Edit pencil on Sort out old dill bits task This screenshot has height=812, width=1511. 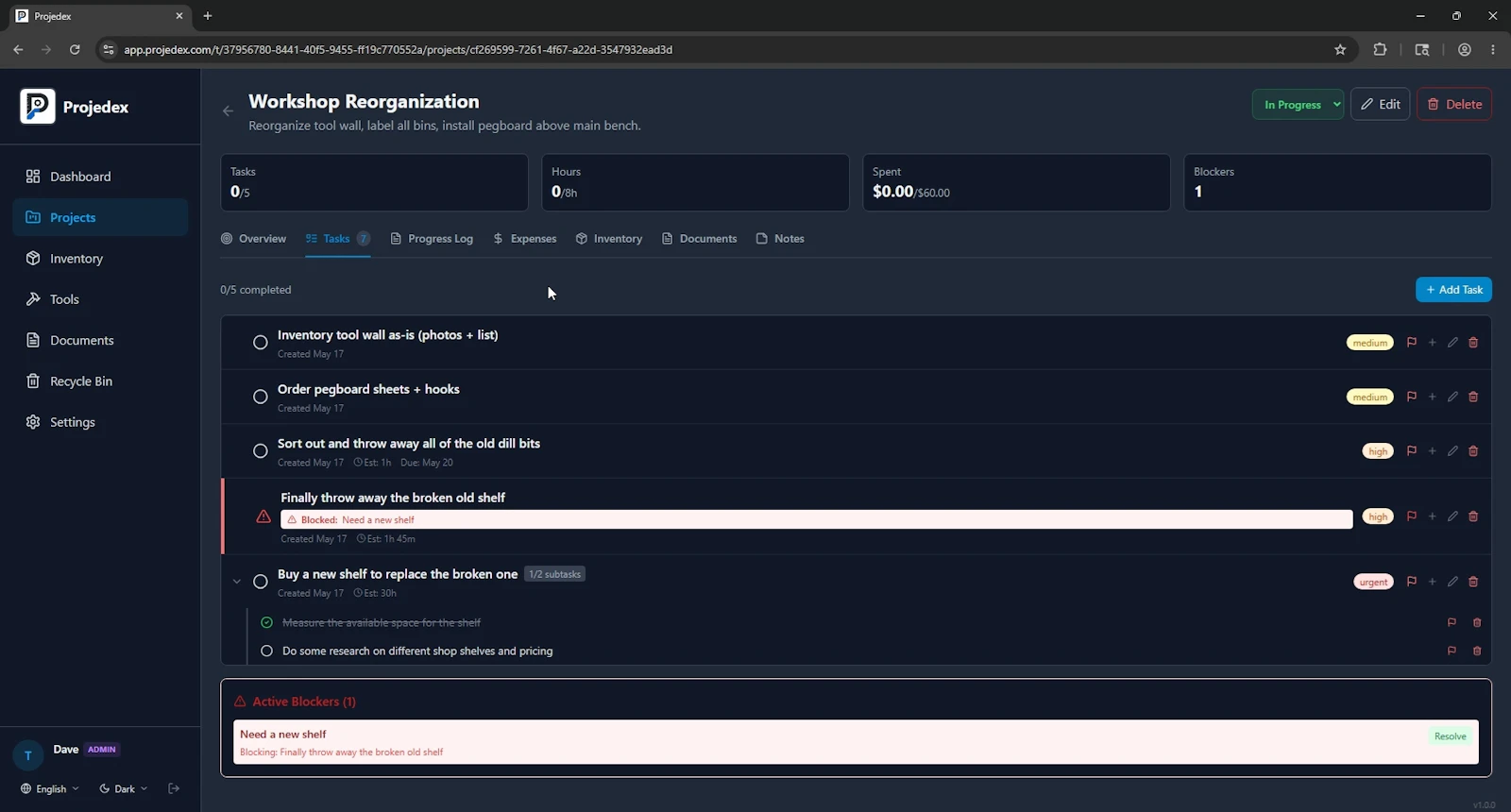tap(1452, 451)
